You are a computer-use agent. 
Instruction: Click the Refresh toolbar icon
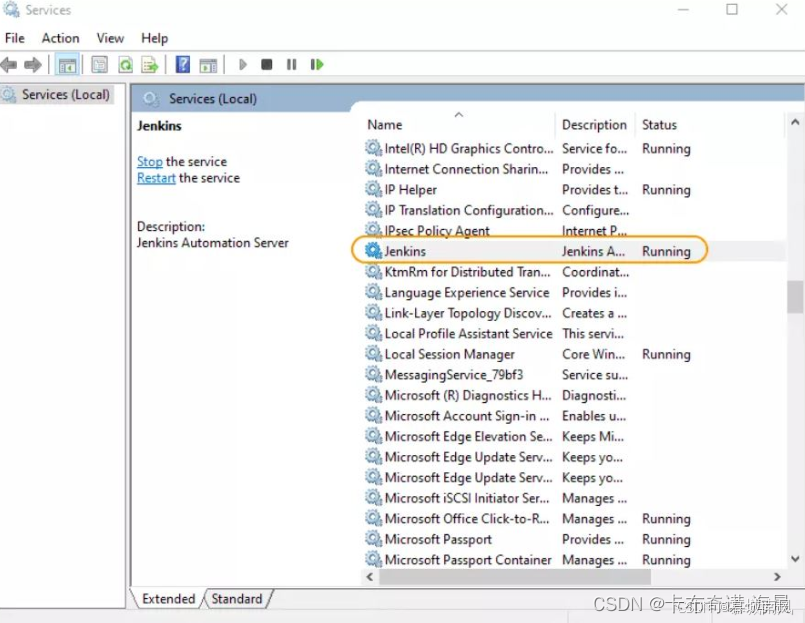coord(125,65)
